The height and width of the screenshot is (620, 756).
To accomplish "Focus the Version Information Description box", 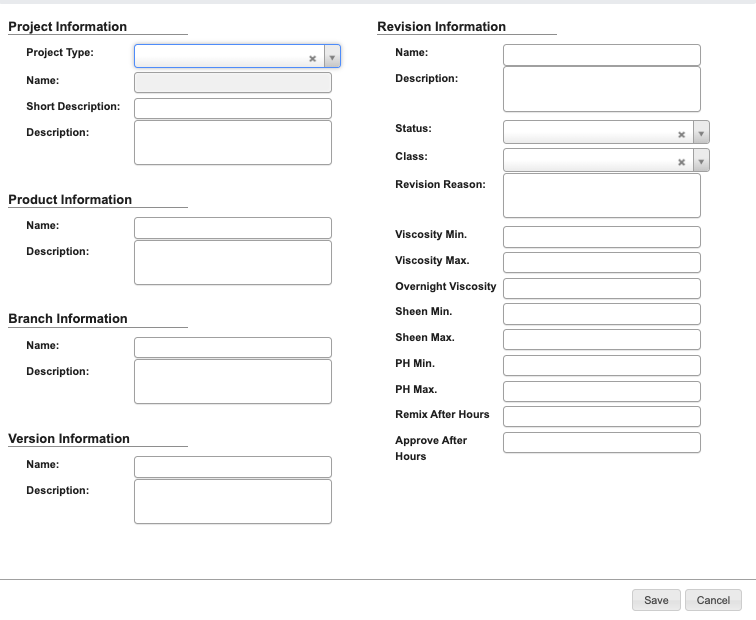I will (x=233, y=501).
